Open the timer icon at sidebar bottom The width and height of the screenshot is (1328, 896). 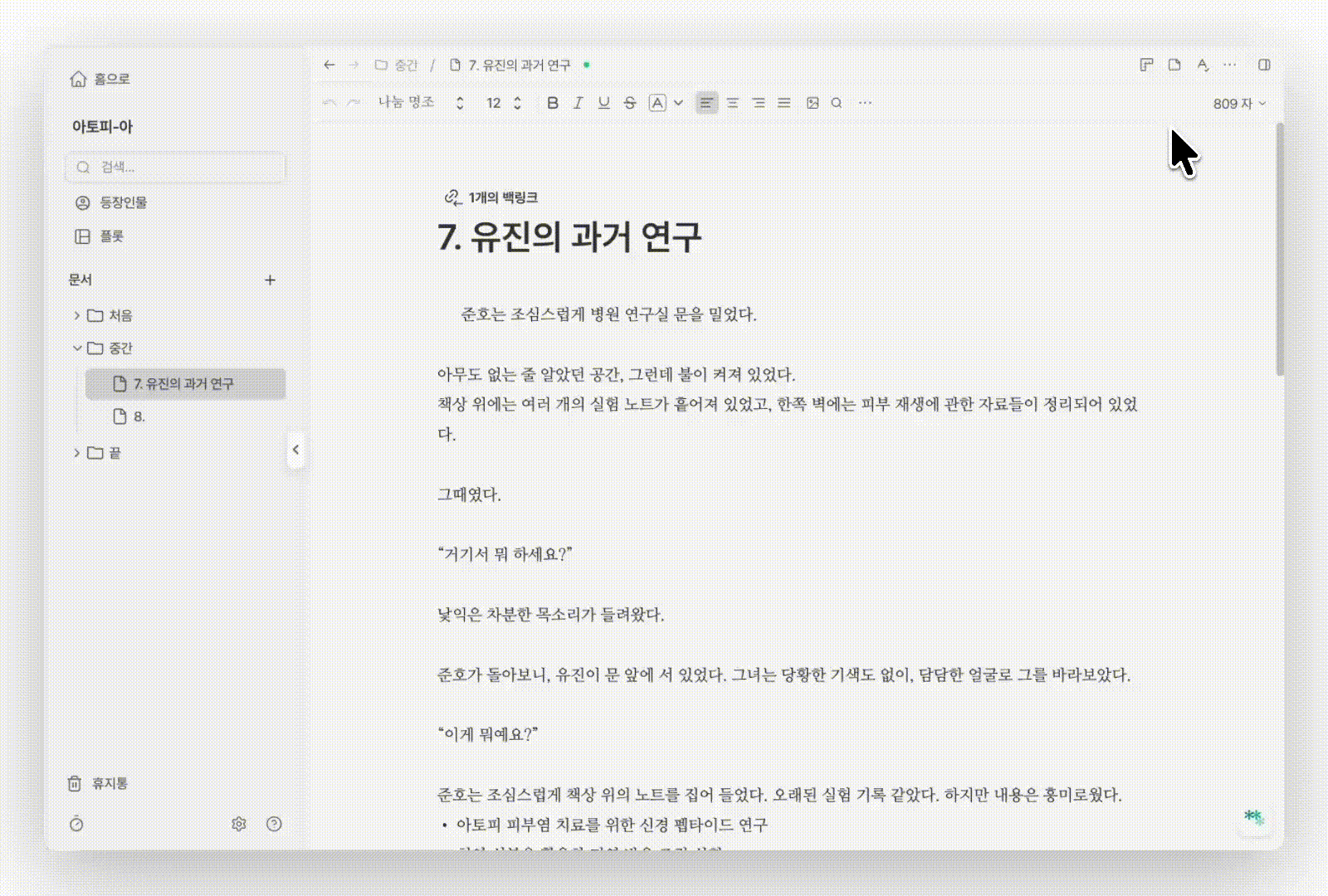click(76, 824)
